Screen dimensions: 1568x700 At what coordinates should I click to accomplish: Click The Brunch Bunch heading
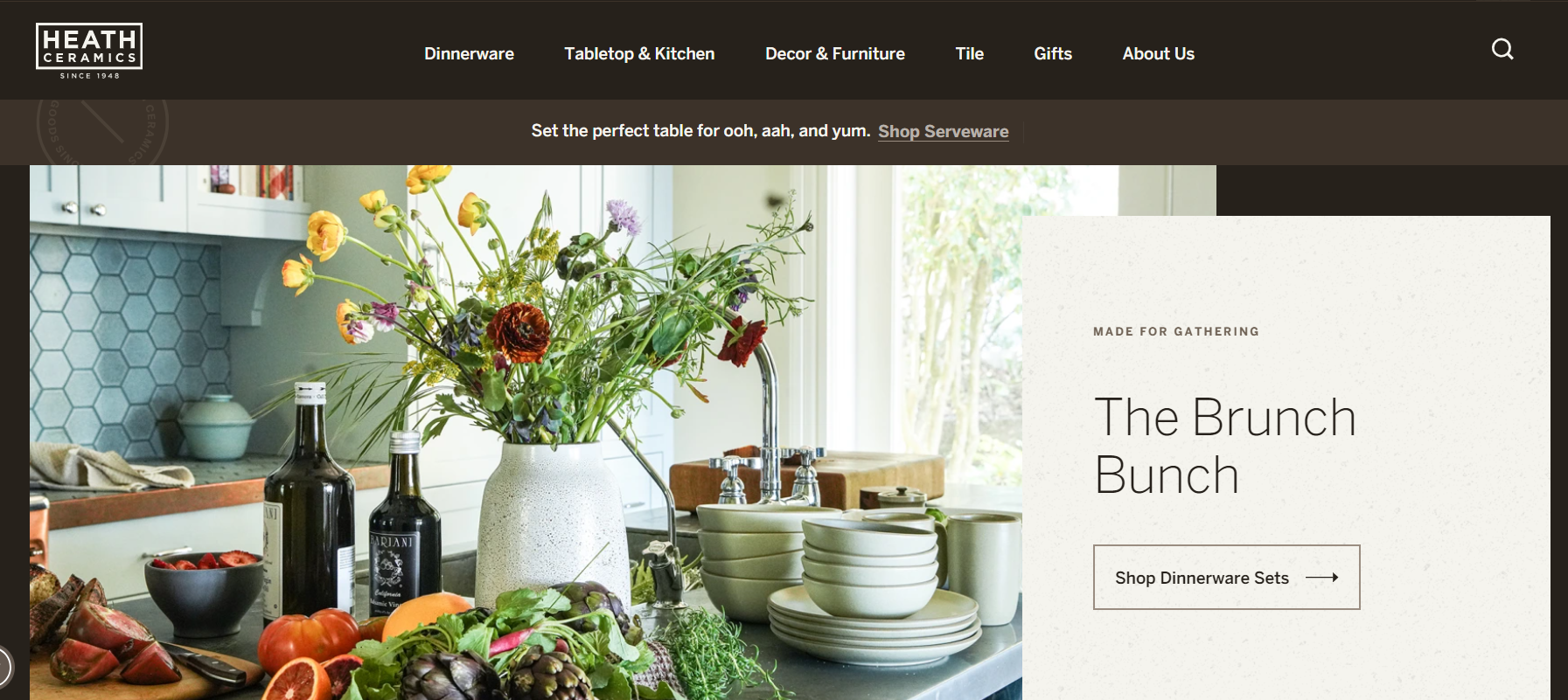1224,446
